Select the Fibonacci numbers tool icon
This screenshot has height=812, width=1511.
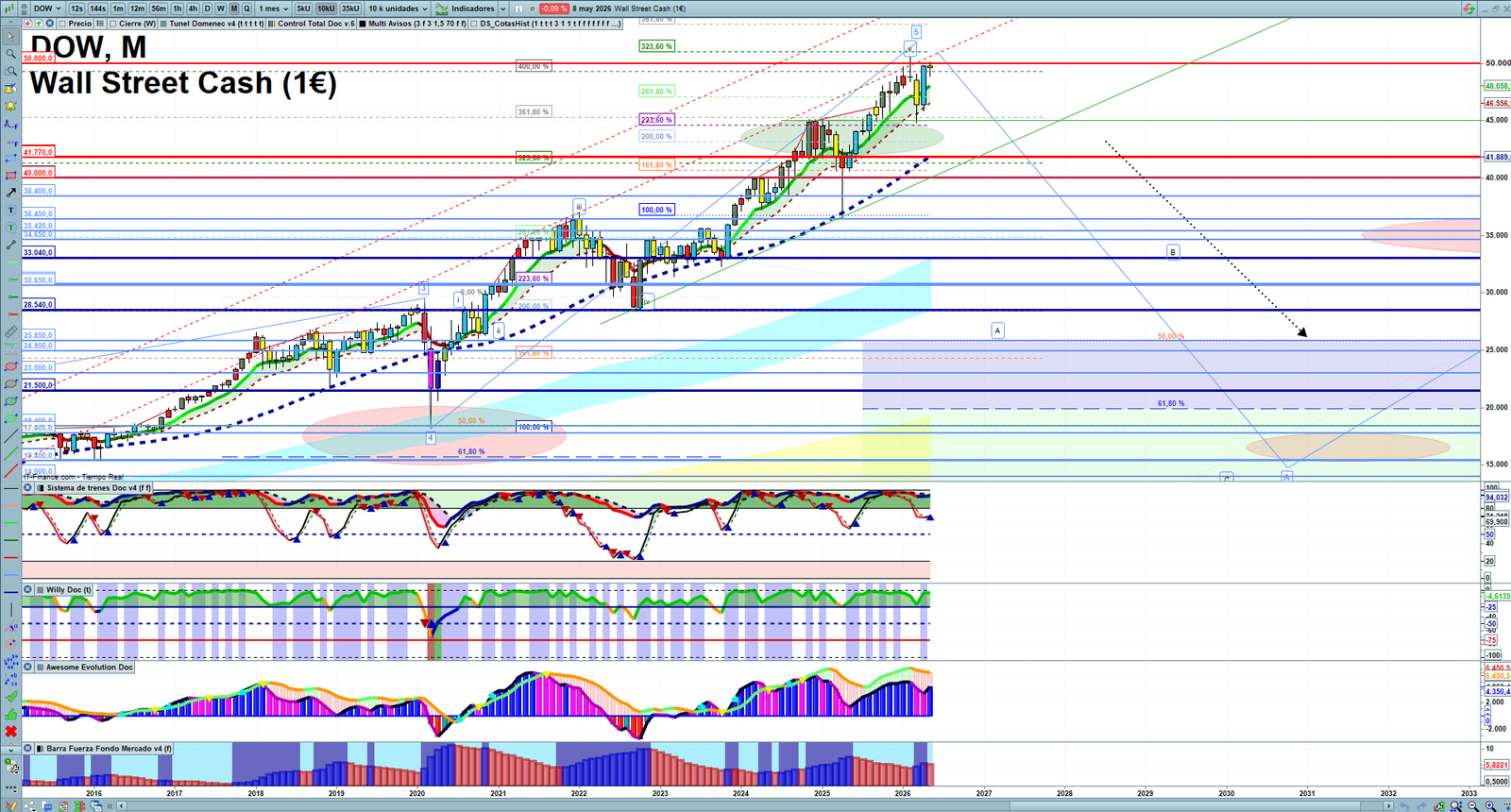[11, 663]
